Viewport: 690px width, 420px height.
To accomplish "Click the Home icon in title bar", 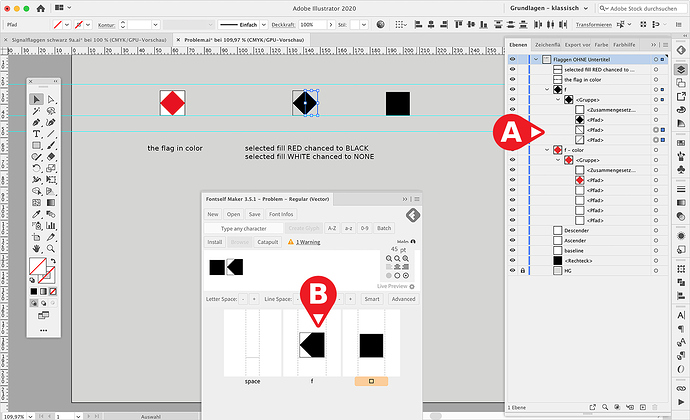I will click(40, 8).
